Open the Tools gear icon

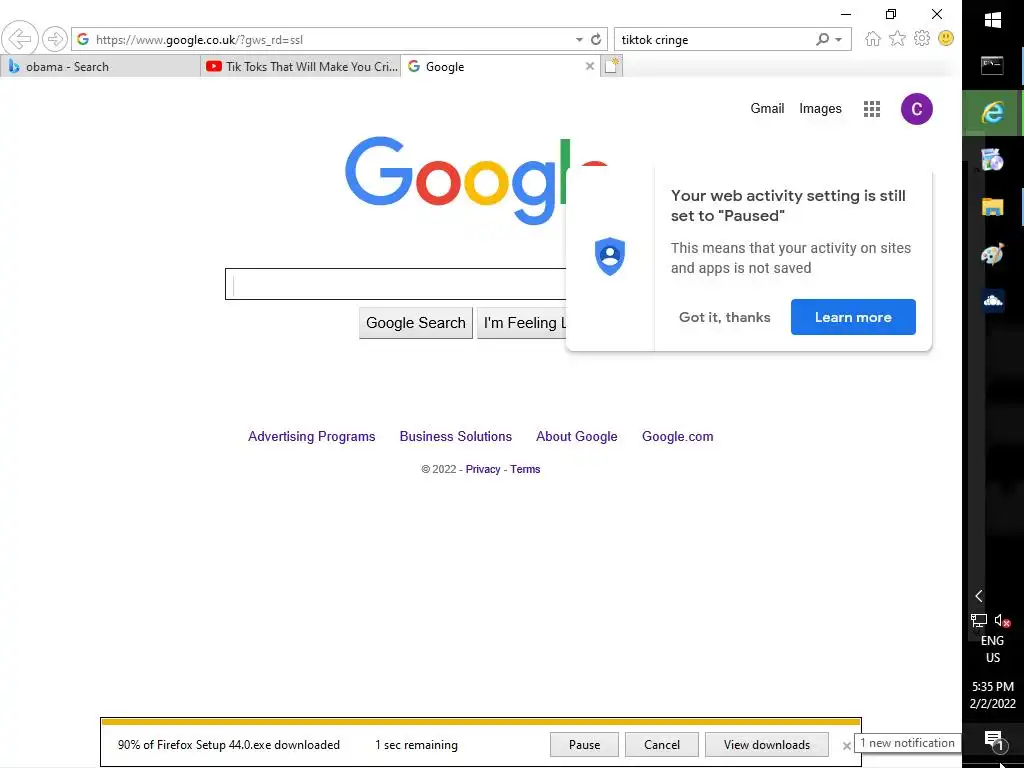pos(921,39)
